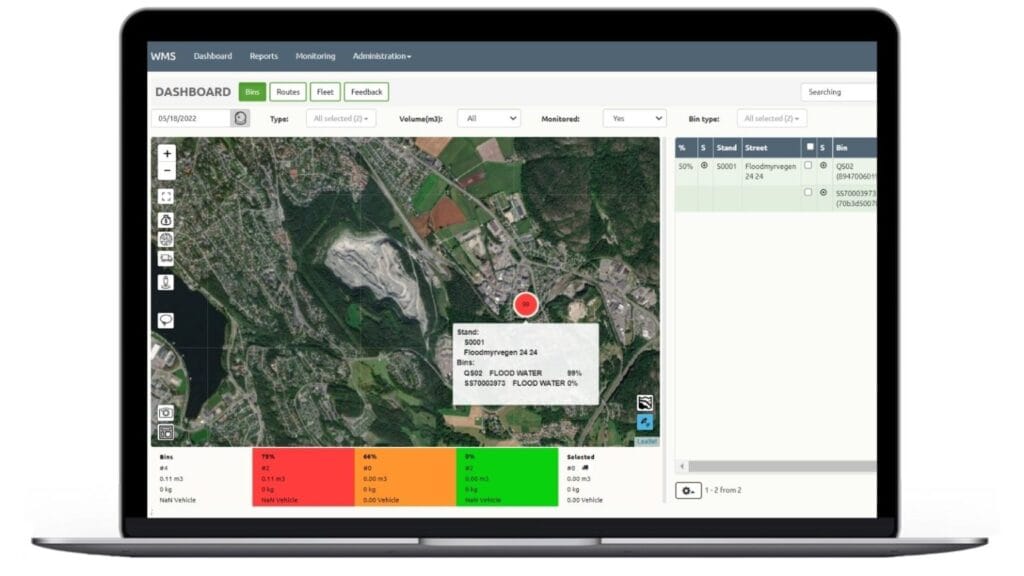1024x576 pixels.
Task: Click the speech bubble map icon
Action: 167,320
